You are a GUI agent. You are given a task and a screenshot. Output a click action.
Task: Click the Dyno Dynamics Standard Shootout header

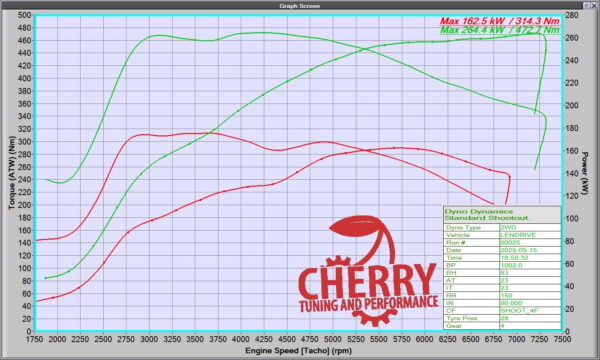502,214
